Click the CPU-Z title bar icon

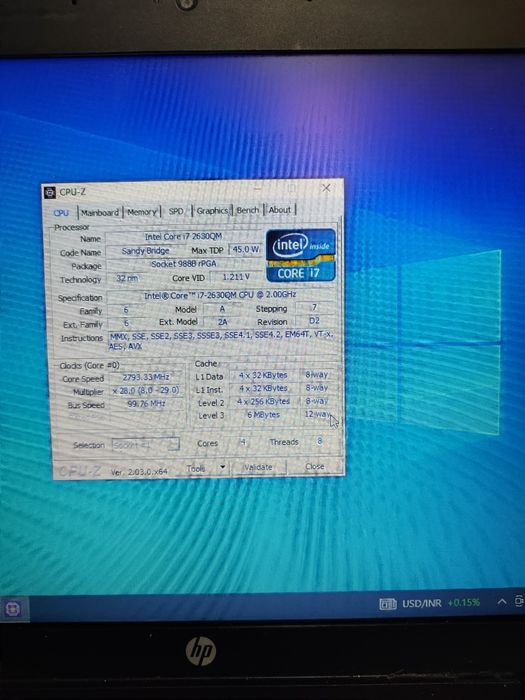pos(50,193)
